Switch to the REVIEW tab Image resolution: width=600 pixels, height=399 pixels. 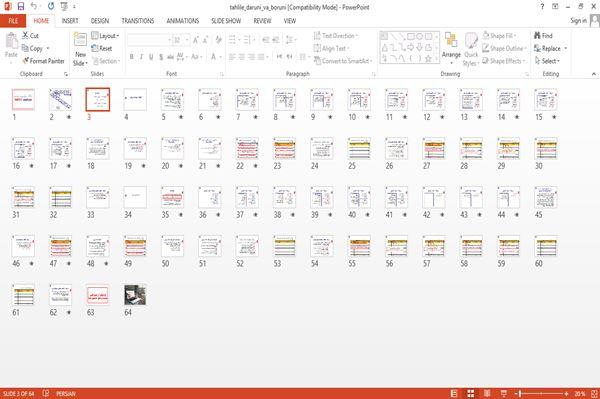(x=262, y=21)
